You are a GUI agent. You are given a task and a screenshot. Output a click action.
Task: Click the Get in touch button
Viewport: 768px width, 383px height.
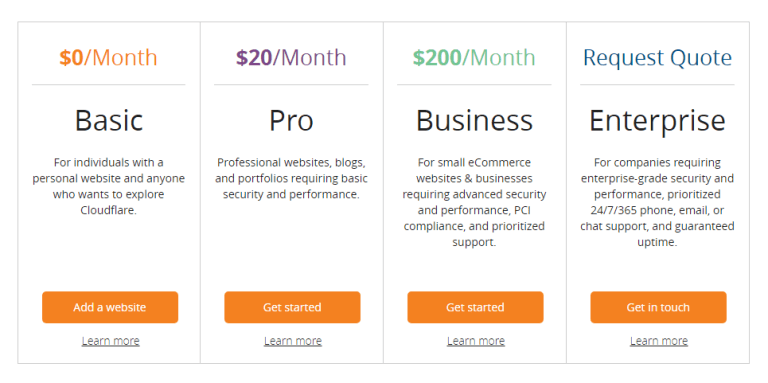[x=658, y=307]
